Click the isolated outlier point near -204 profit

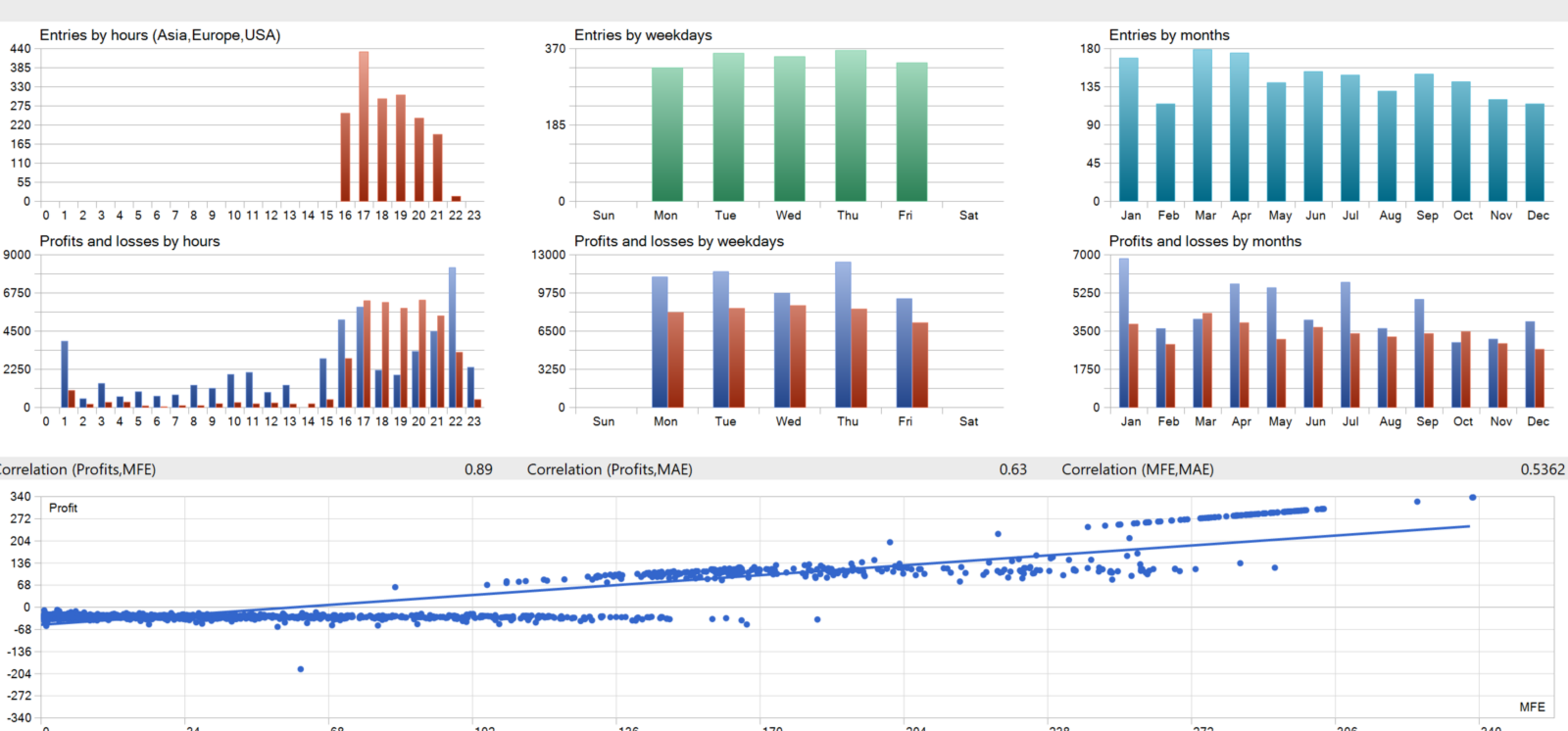(301, 669)
